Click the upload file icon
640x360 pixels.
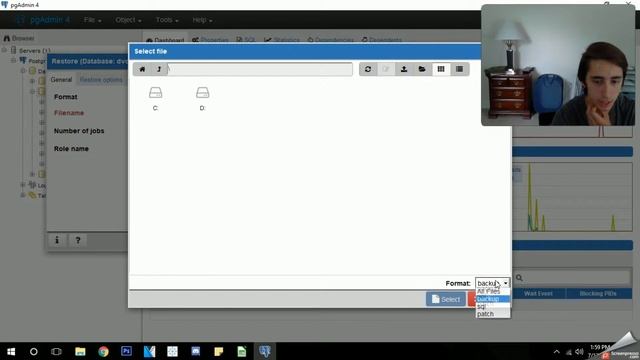pos(404,69)
